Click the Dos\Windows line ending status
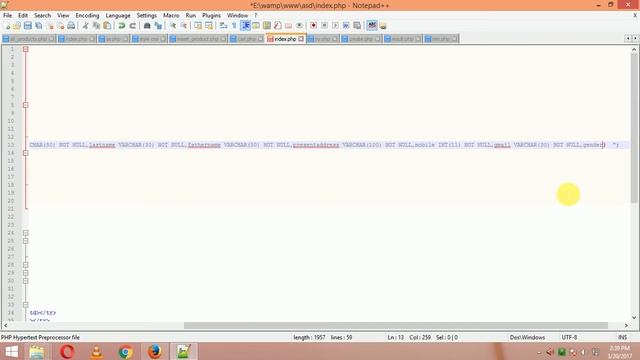 [527, 338]
